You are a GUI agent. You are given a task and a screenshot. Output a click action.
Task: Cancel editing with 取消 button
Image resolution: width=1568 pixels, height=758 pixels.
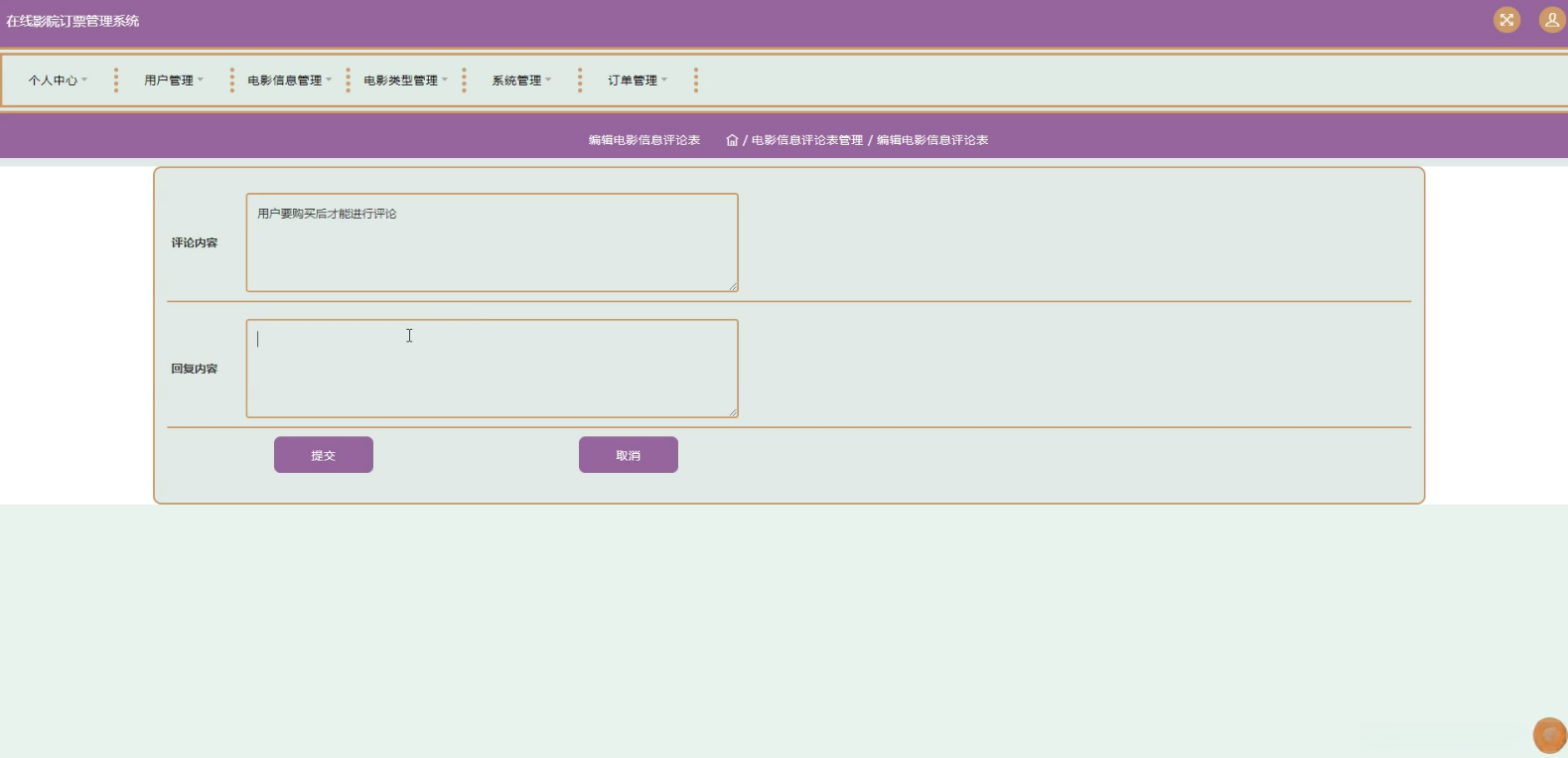coord(629,455)
